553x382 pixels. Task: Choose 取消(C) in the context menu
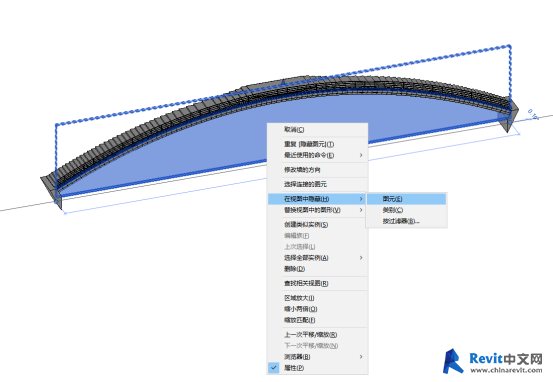pos(317,129)
